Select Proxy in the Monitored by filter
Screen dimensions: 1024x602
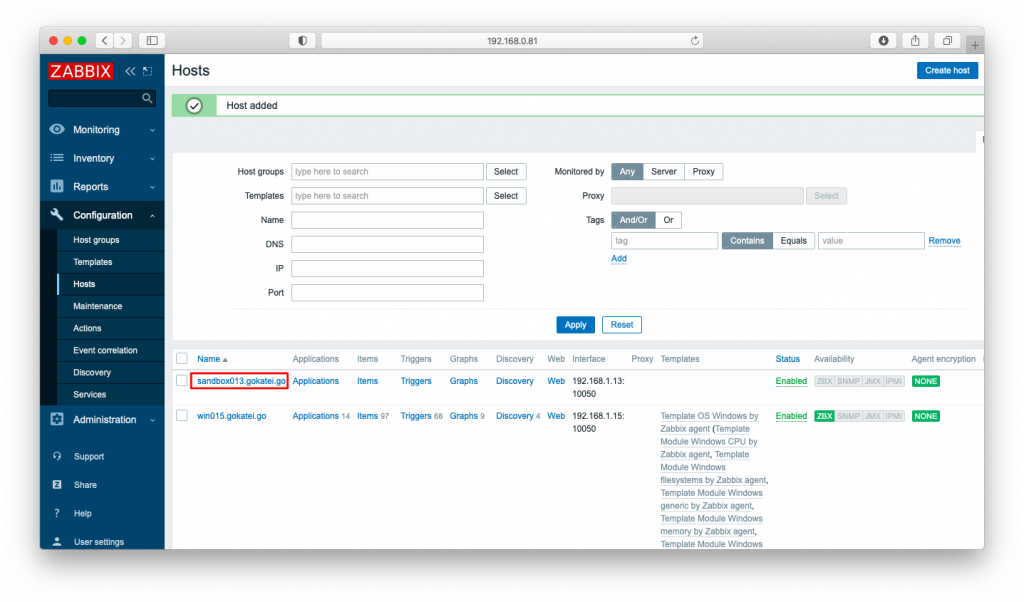[x=703, y=171]
